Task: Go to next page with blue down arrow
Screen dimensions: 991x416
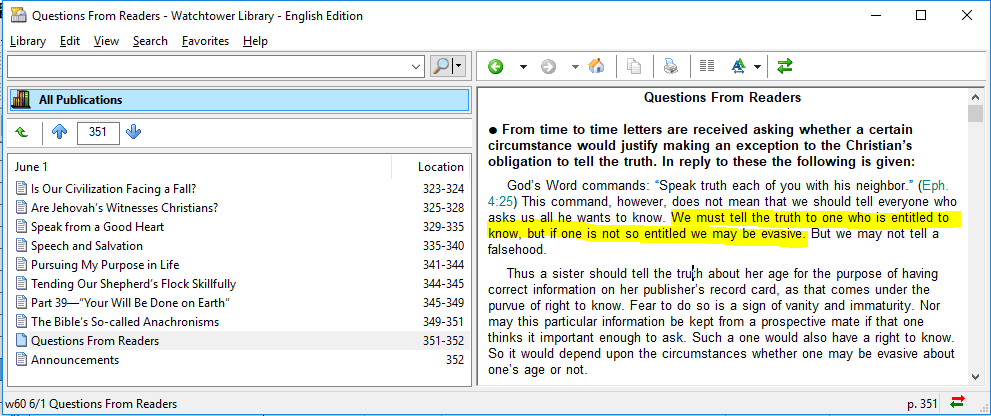Action: click(134, 132)
